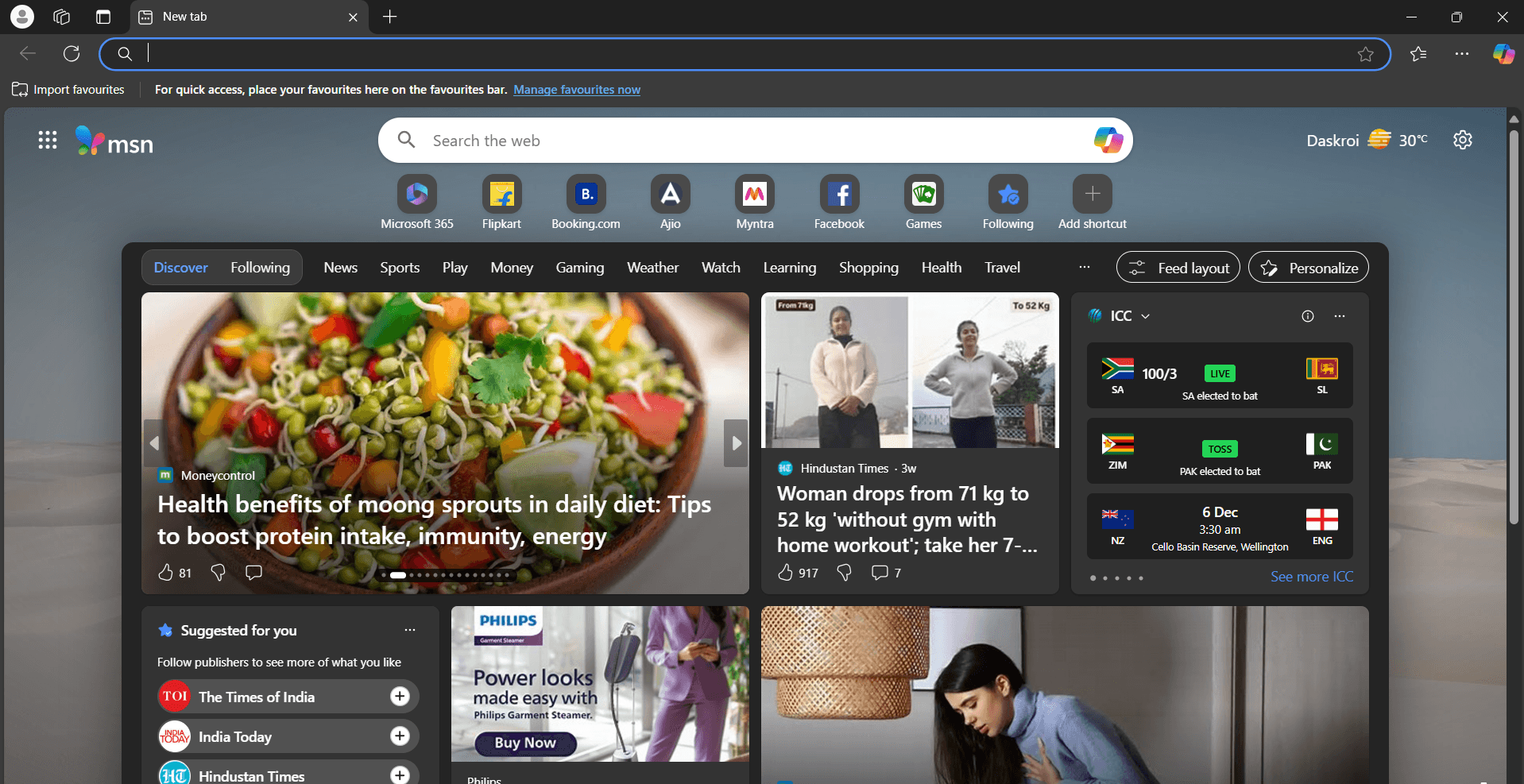Click the Copilot icon in web search box
1524x784 pixels.
[x=1108, y=141]
